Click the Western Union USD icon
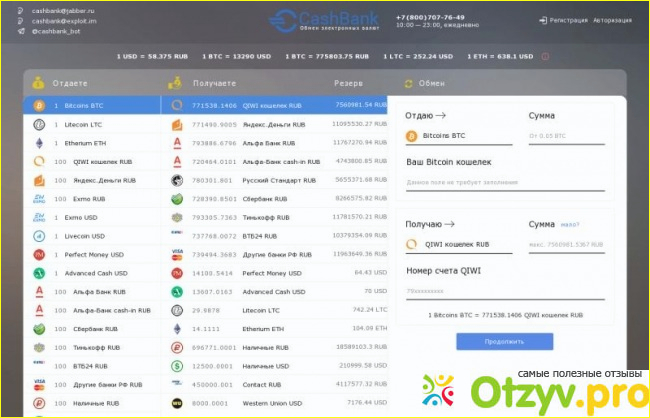 coord(177,403)
